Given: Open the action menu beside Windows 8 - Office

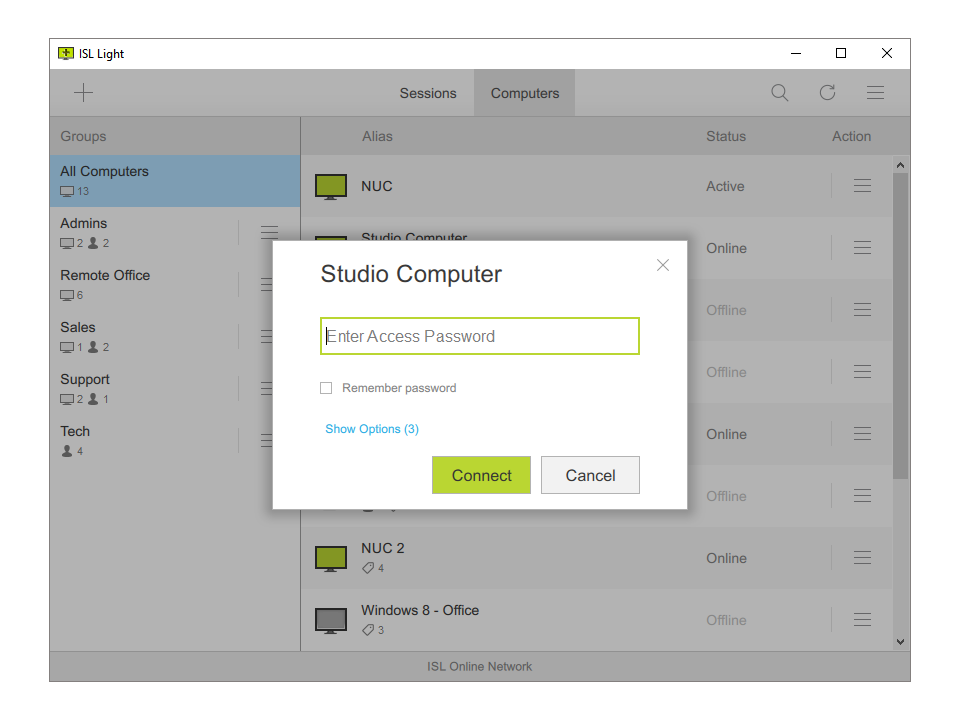Looking at the screenshot, I should (x=862, y=620).
